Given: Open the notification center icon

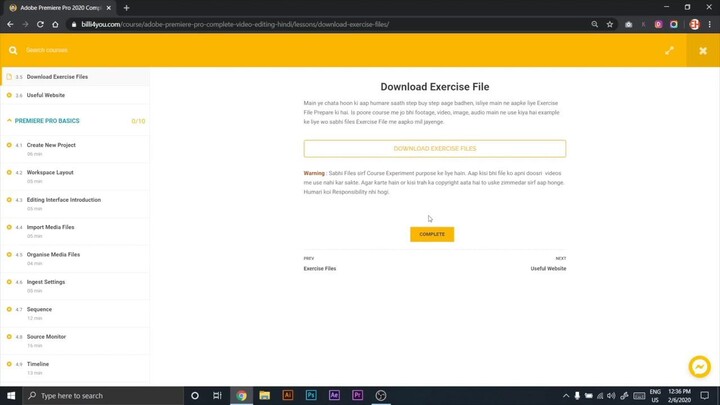Looking at the screenshot, I should click(705, 396).
